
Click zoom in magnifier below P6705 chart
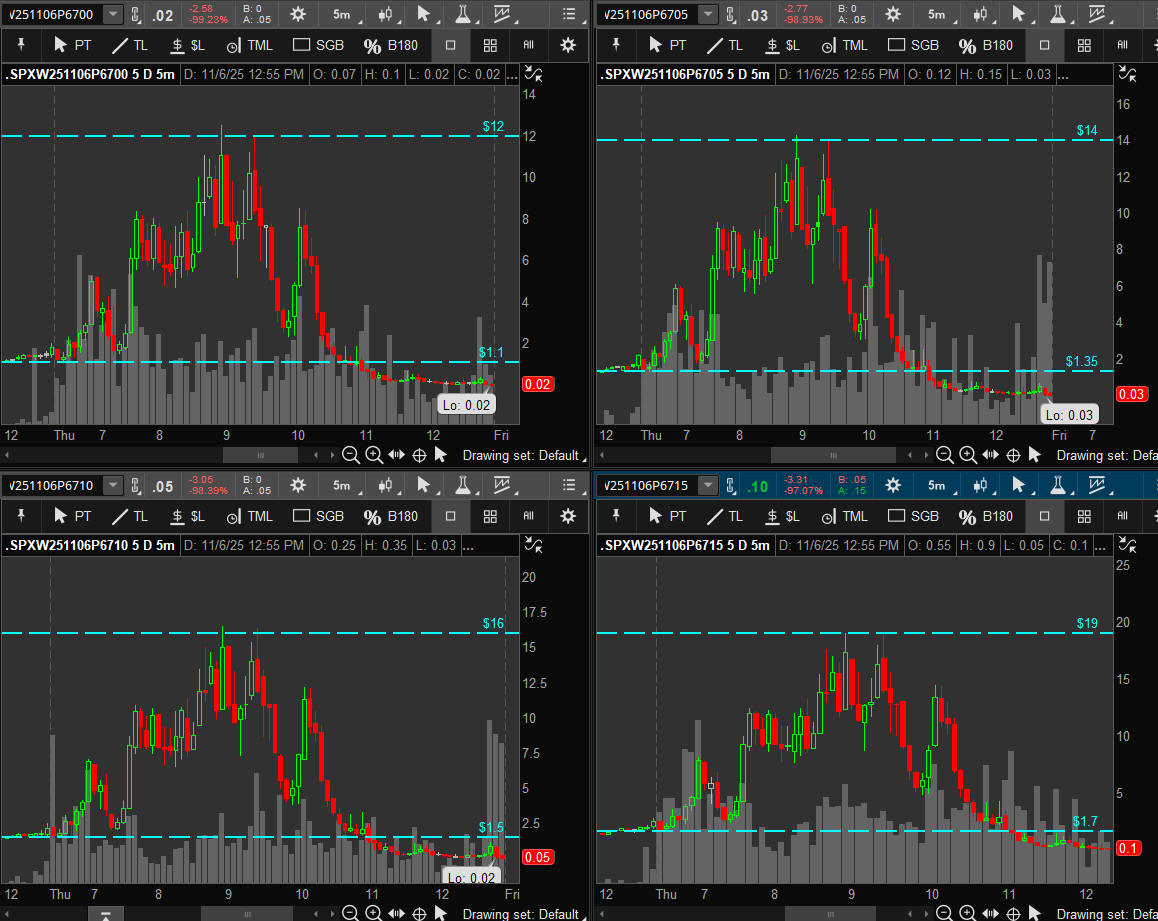(967, 455)
